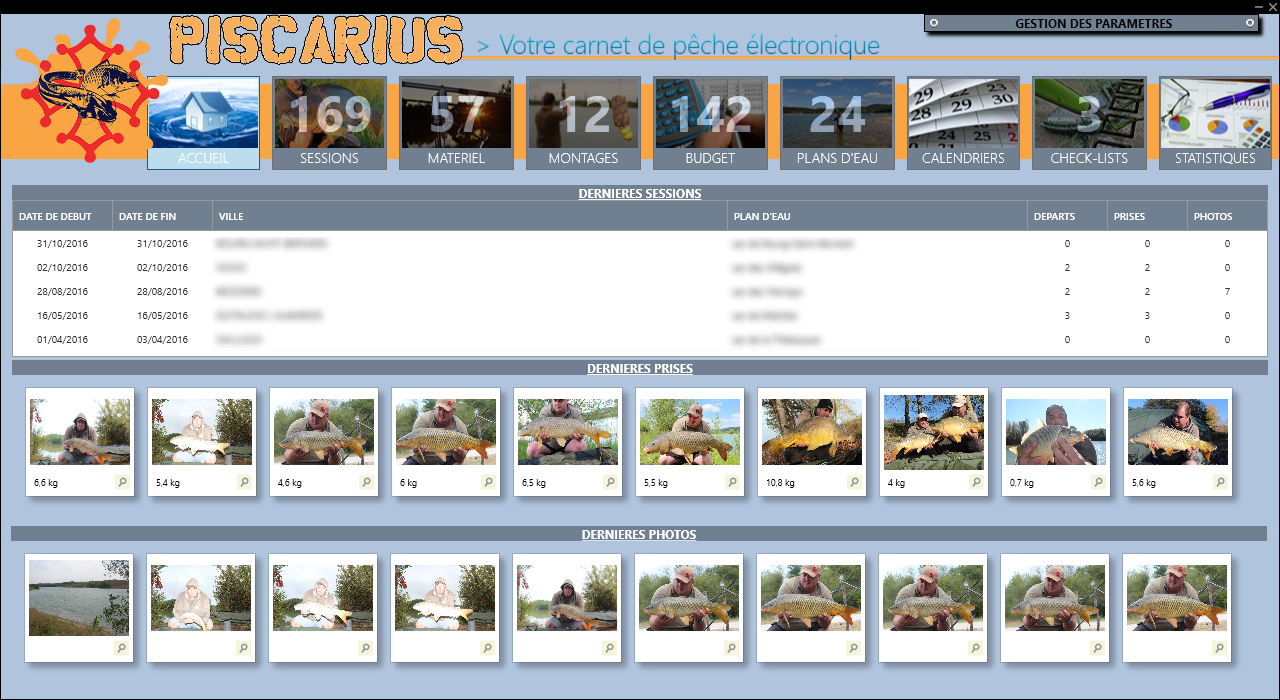Open the Statistiques tile
This screenshot has width=1280, height=700.
tap(1215, 123)
